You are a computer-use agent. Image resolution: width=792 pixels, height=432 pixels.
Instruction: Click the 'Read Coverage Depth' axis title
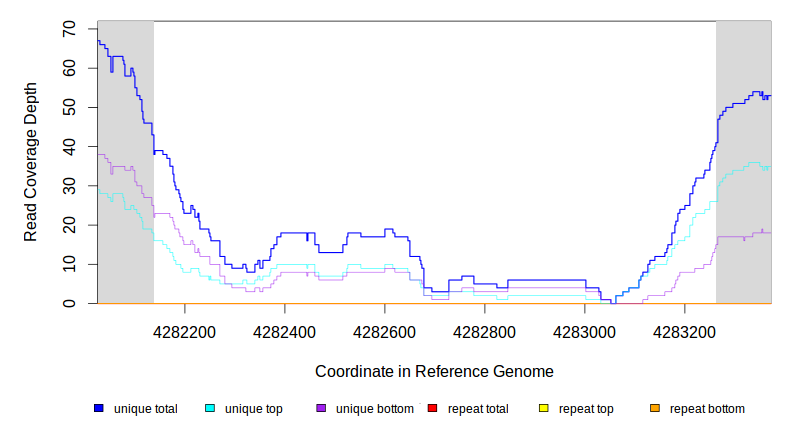click(x=31, y=162)
